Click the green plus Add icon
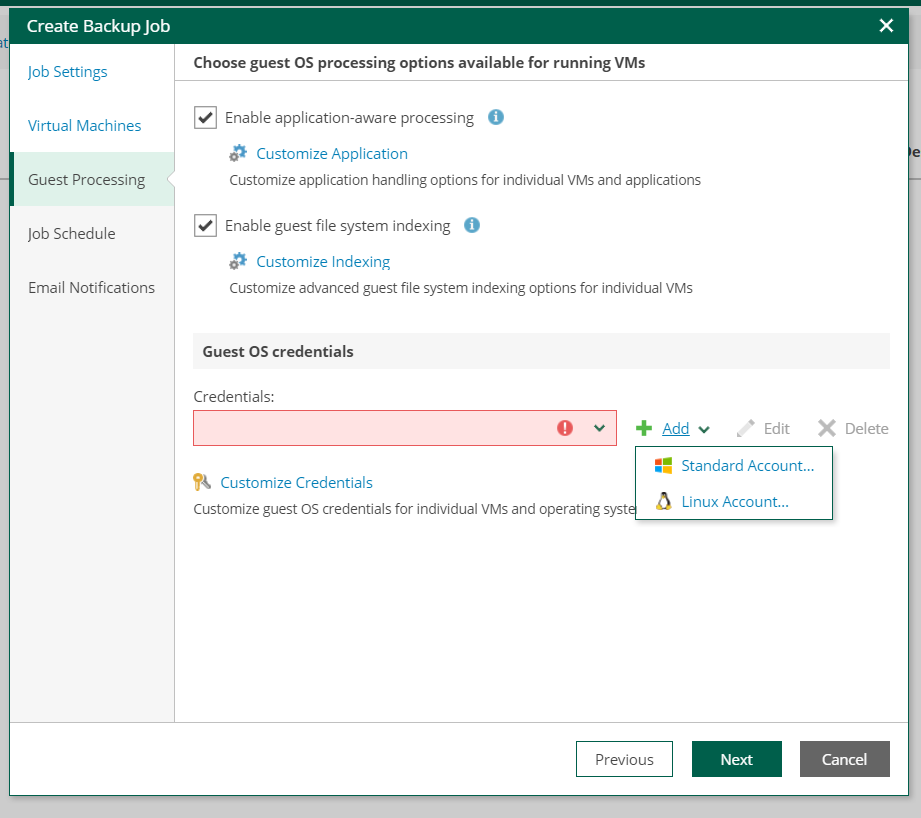The image size is (921, 818). (643, 428)
